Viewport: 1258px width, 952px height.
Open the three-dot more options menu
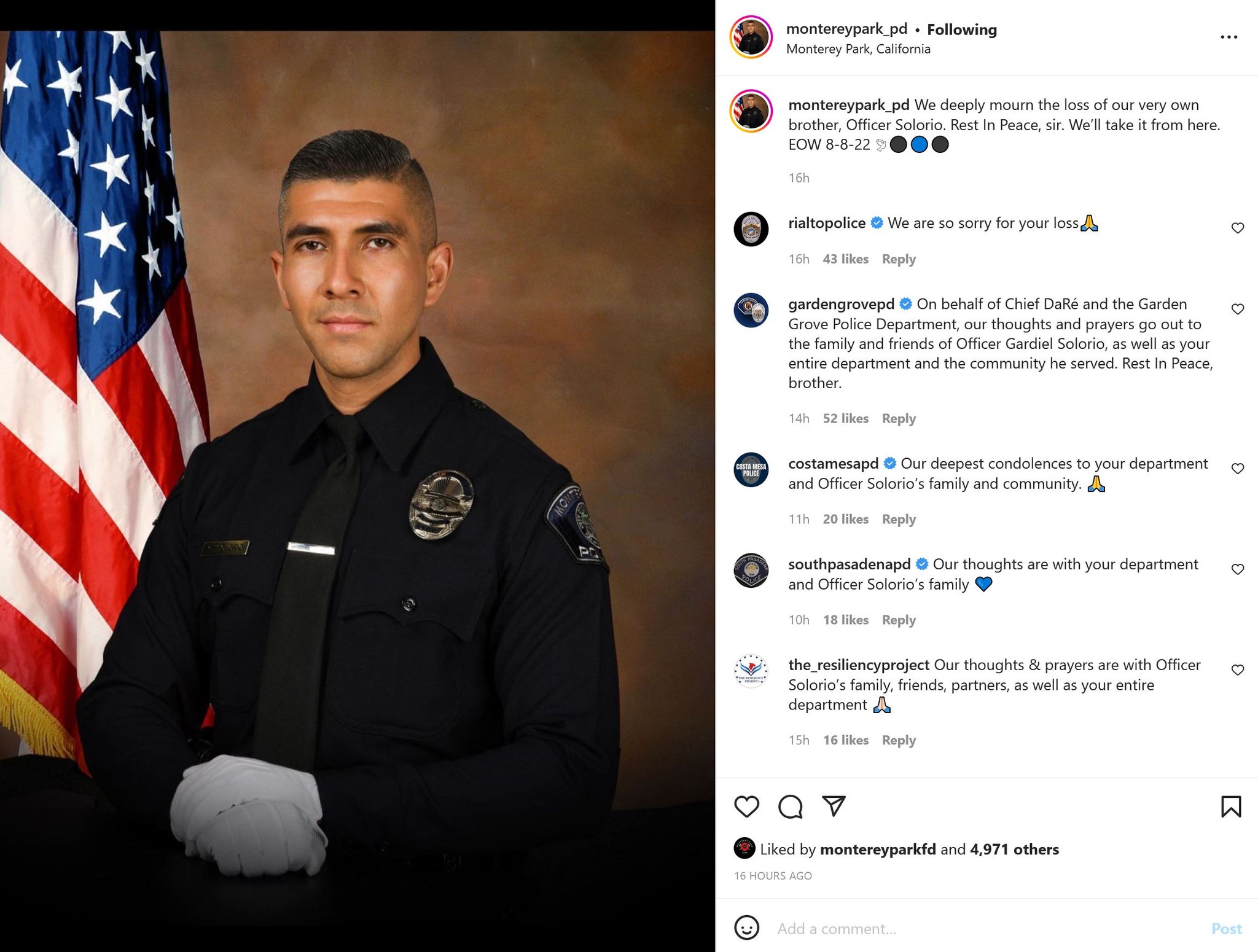1229,37
